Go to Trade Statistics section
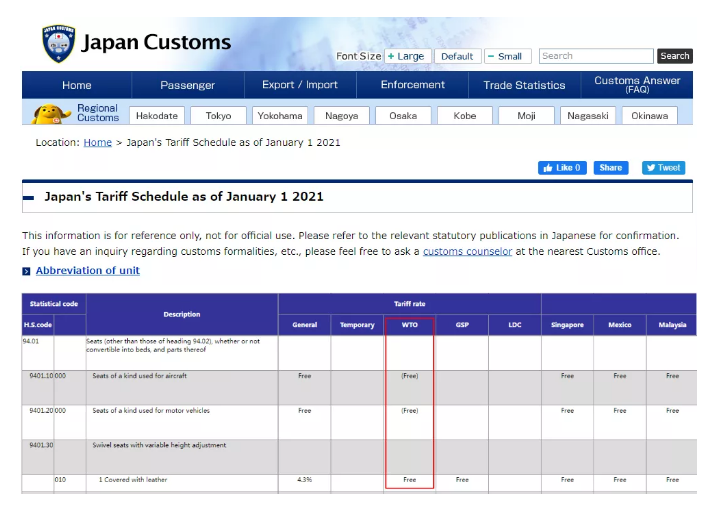 (x=524, y=85)
